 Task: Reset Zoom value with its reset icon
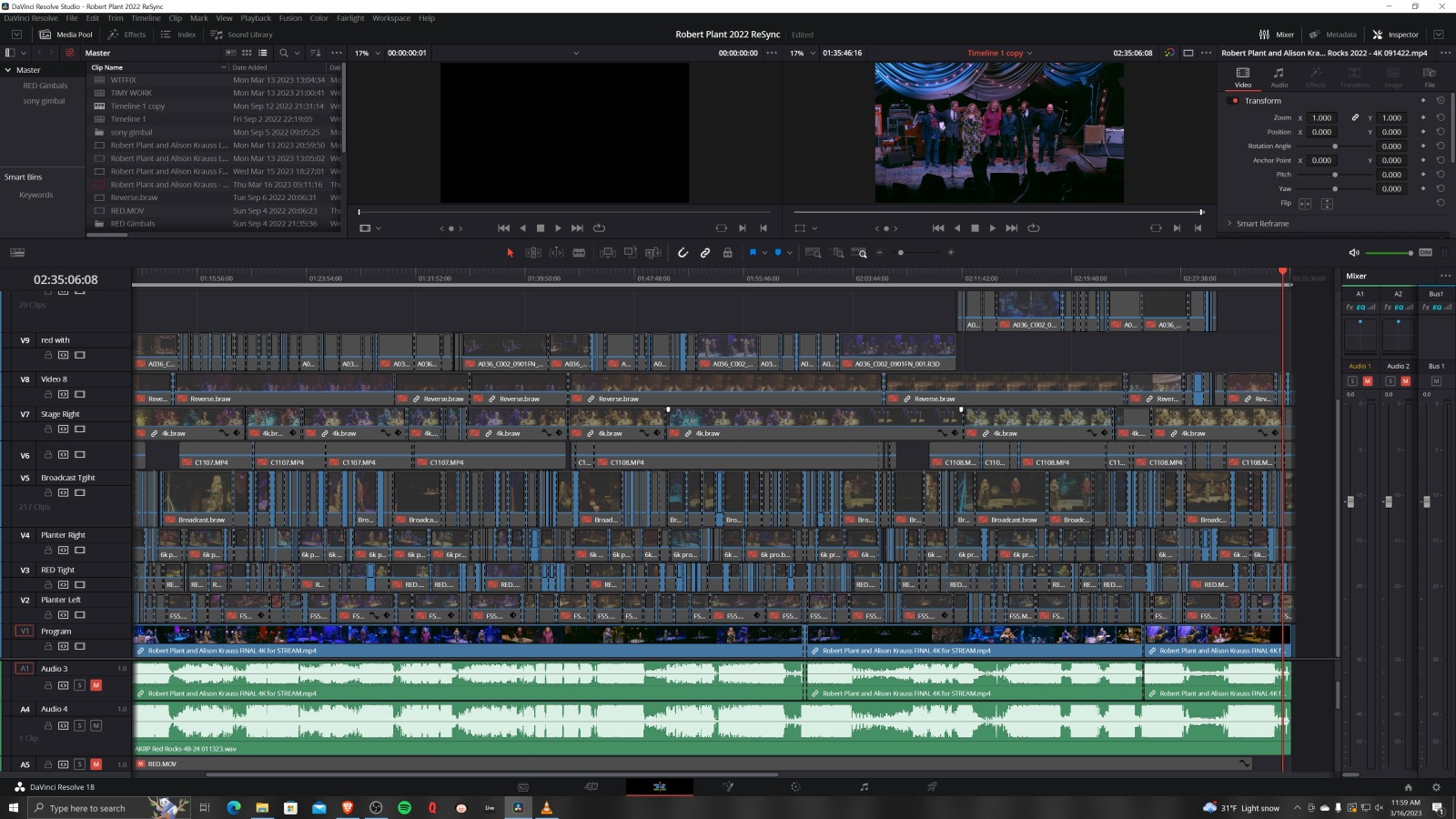pyautogui.click(x=1441, y=117)
